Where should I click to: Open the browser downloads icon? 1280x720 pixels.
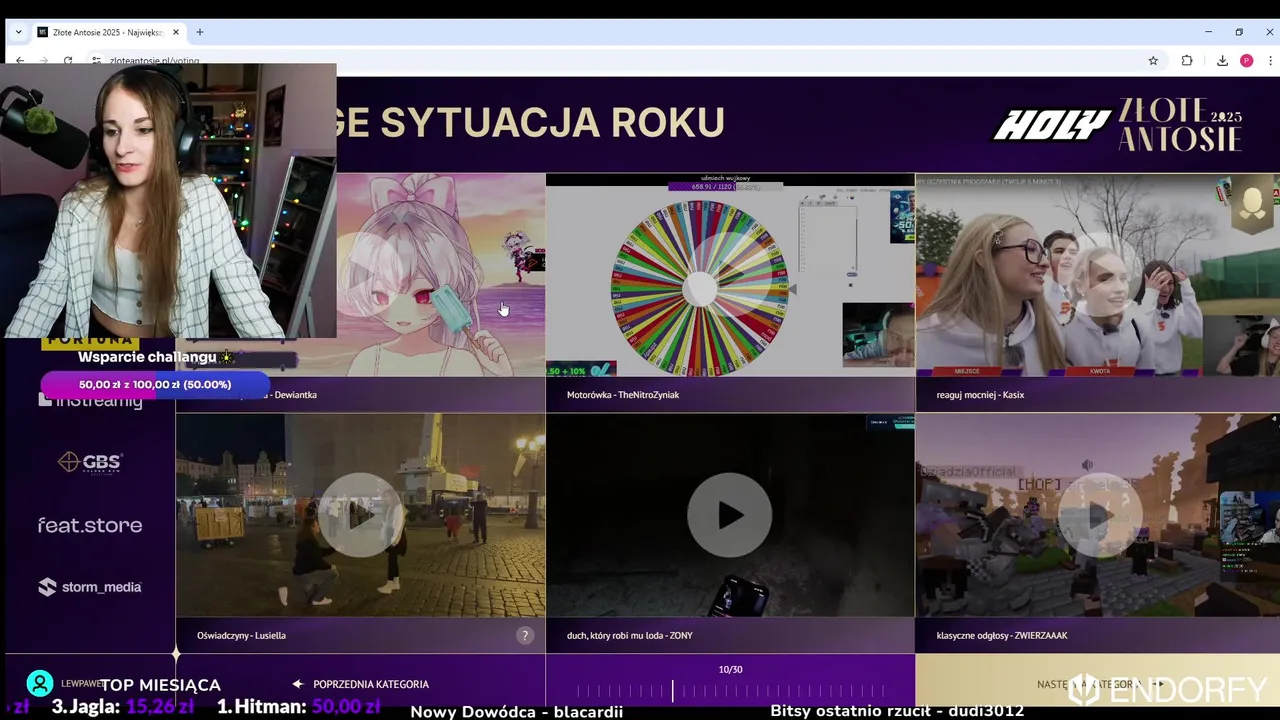(1222, 60)
